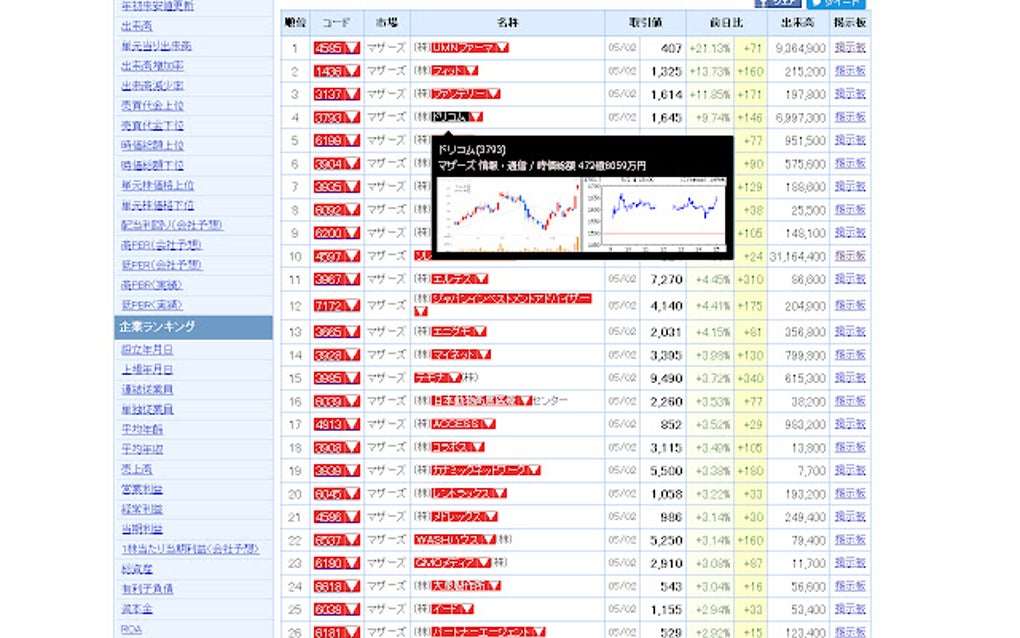The image size is (1020, 638).
Task: Open the メドレックス company link in row 21
Action: [458, 516]
